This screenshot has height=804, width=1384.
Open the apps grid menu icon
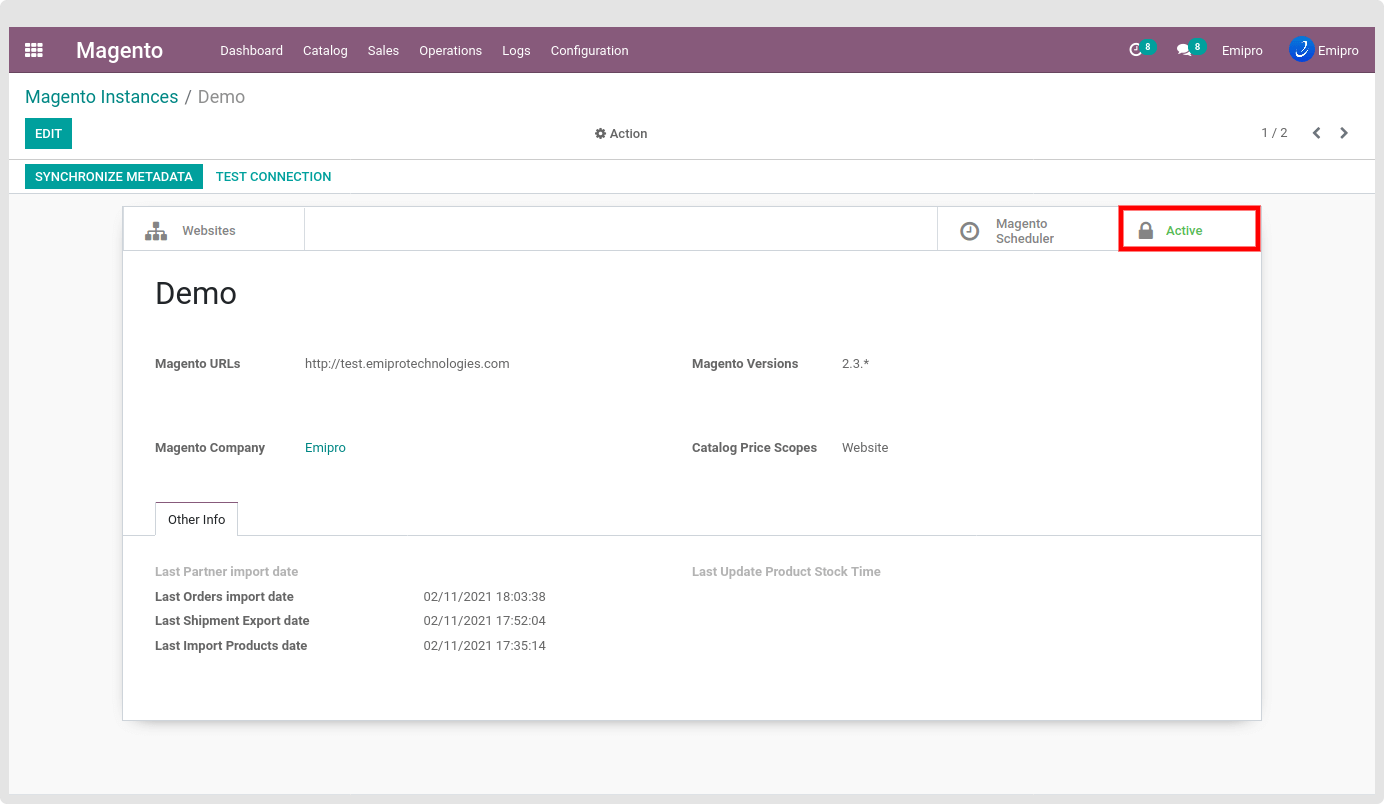[34, 50]
